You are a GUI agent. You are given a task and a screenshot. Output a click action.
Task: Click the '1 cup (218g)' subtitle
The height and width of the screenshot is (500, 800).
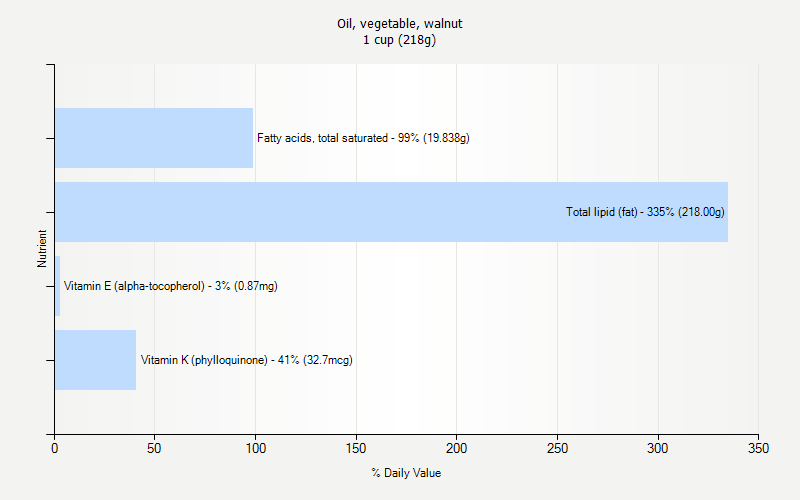coord(399,40)
